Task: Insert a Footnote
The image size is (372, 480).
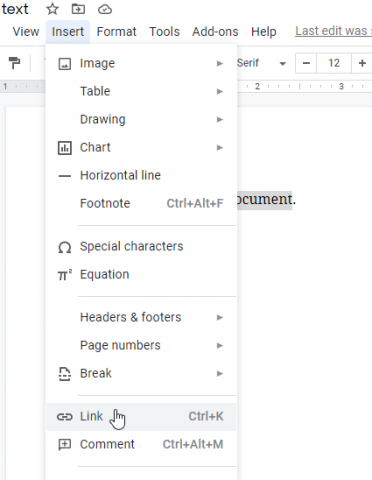Action: (x=141, y=203)
